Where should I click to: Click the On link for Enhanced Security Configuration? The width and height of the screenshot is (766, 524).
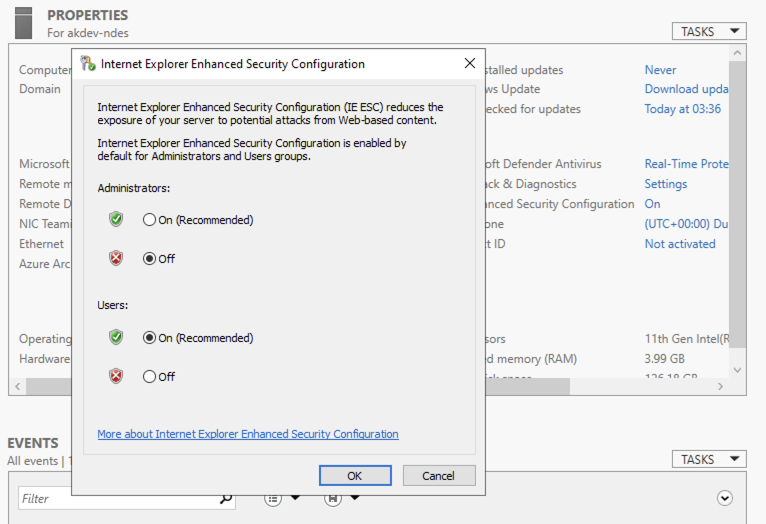click(653, 204)
